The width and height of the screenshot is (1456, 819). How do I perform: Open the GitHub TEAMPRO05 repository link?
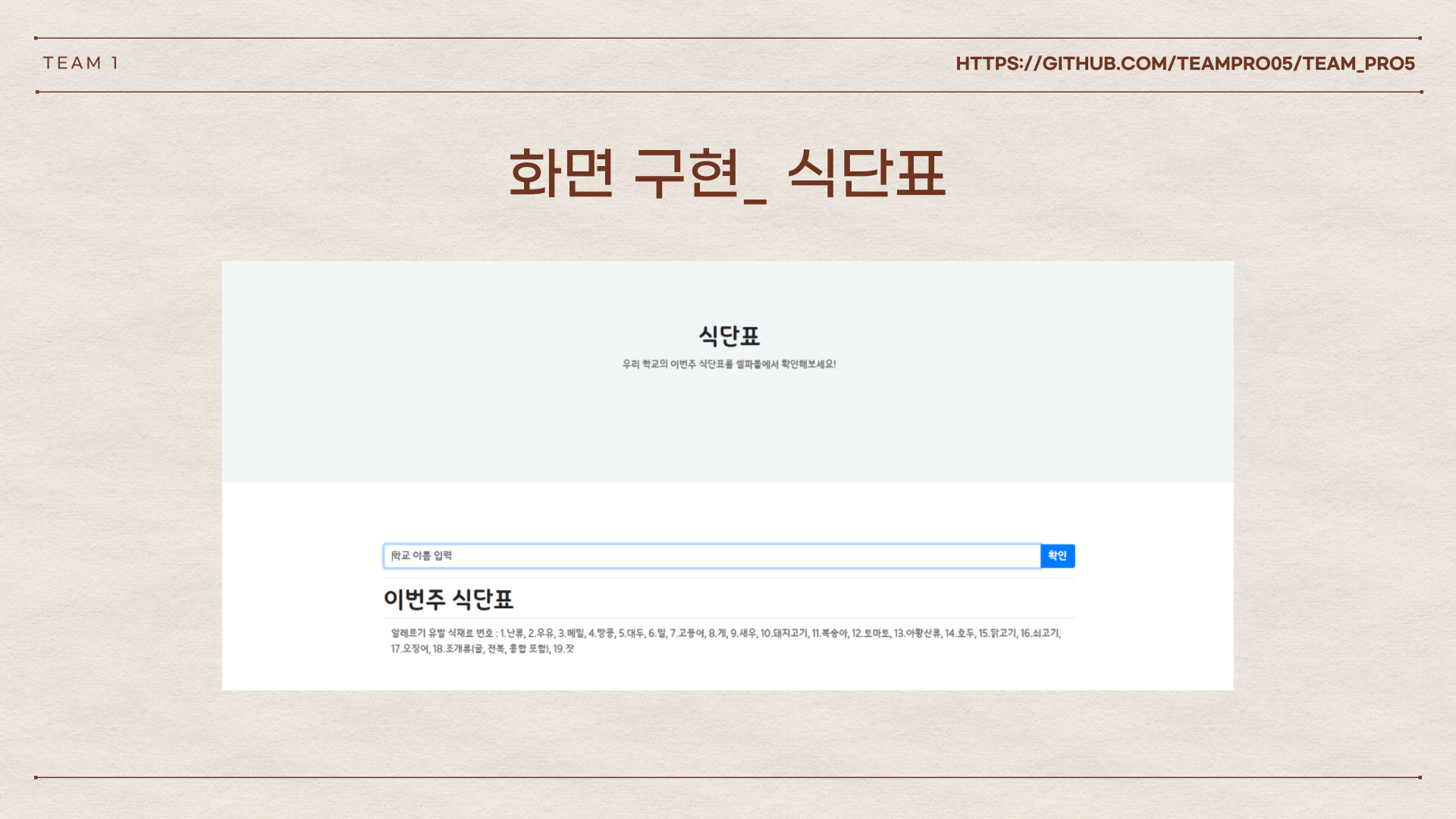tap(1185, 64)
